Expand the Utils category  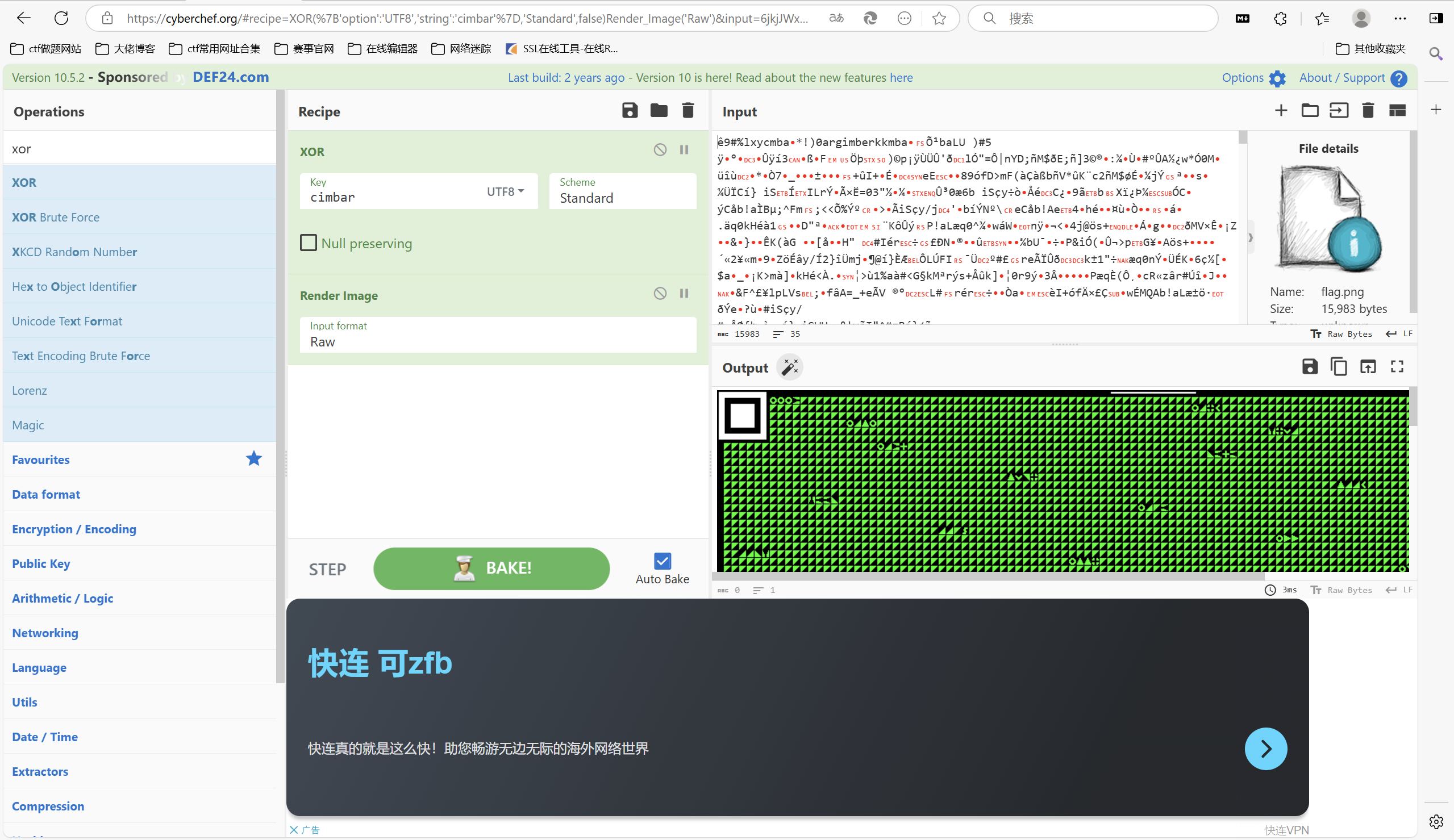(x=140, y=701)
